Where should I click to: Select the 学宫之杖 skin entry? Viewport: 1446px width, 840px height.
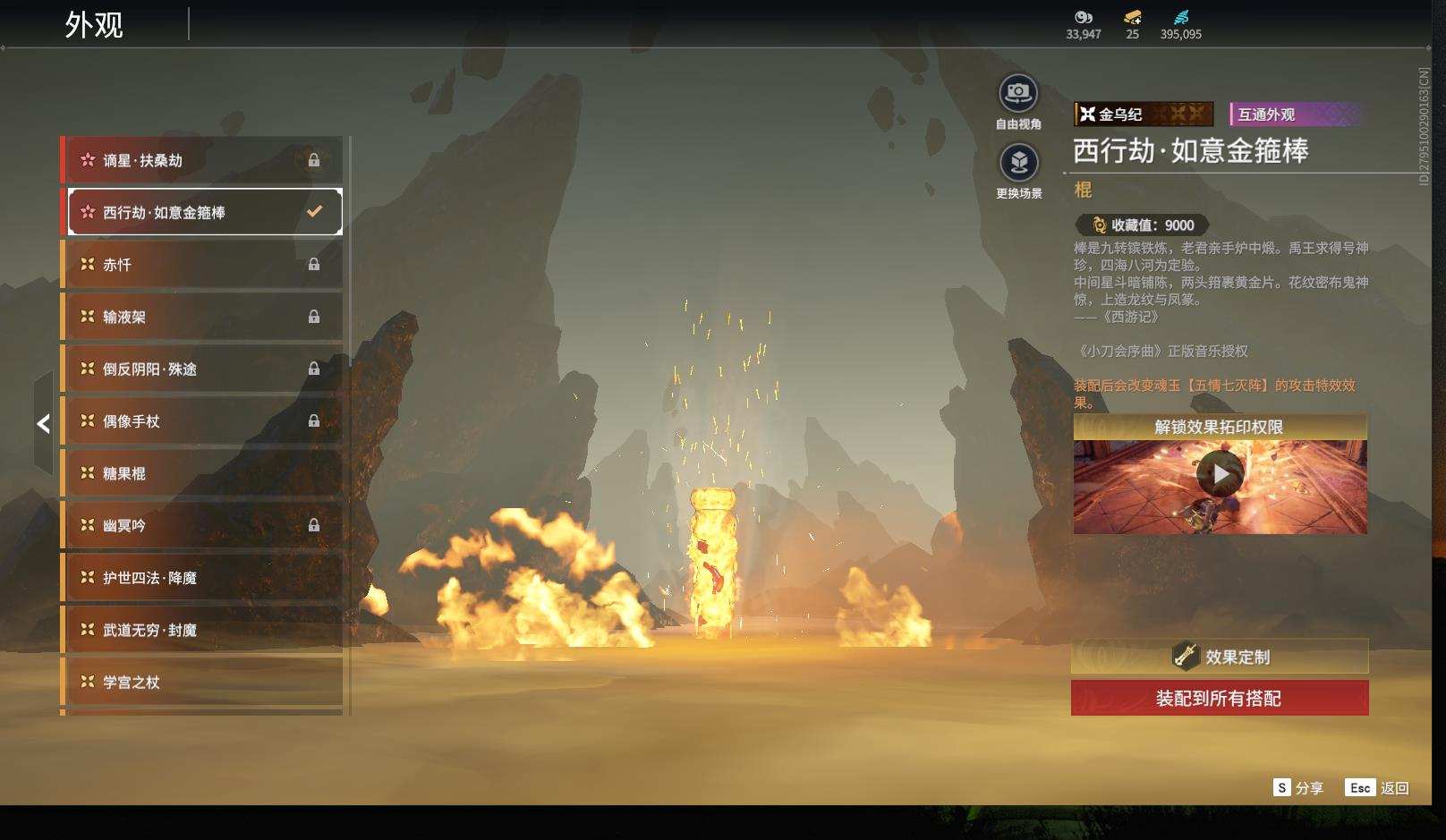[x=201, y=682]
